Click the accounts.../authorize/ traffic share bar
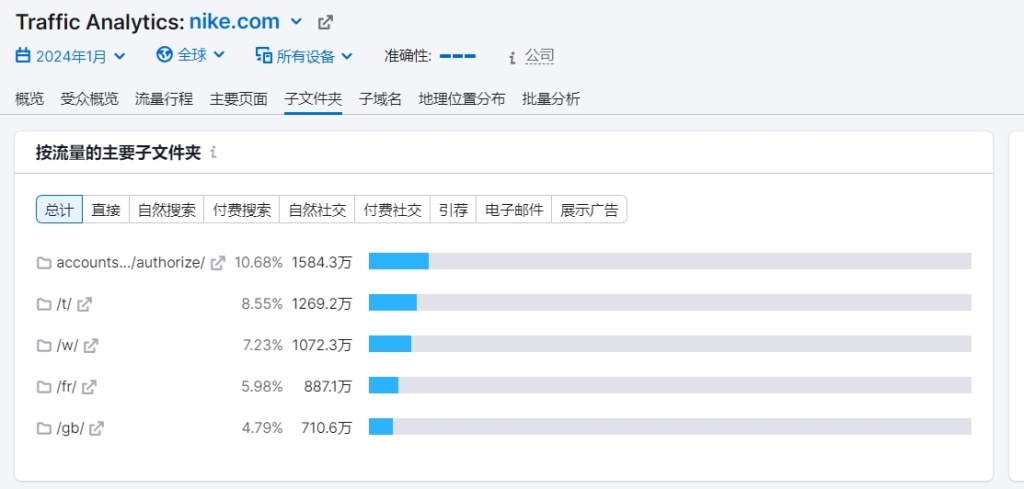1024x489 pixels. [x=670, y=261]
